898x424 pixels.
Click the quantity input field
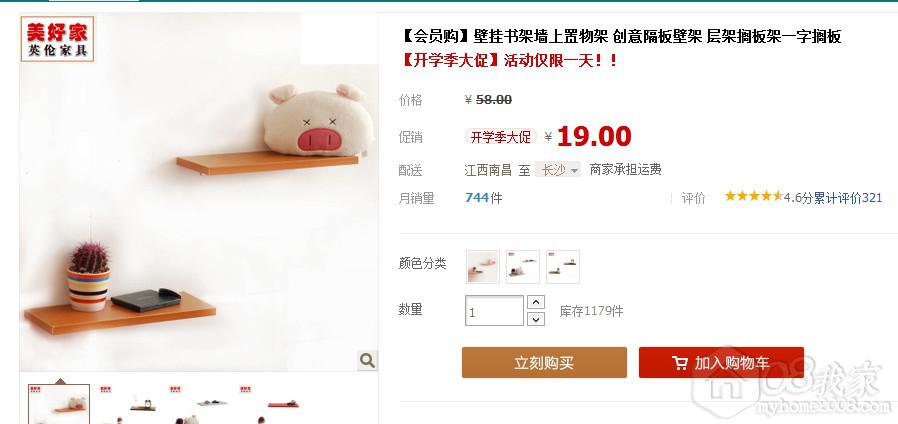pos(494,311)
